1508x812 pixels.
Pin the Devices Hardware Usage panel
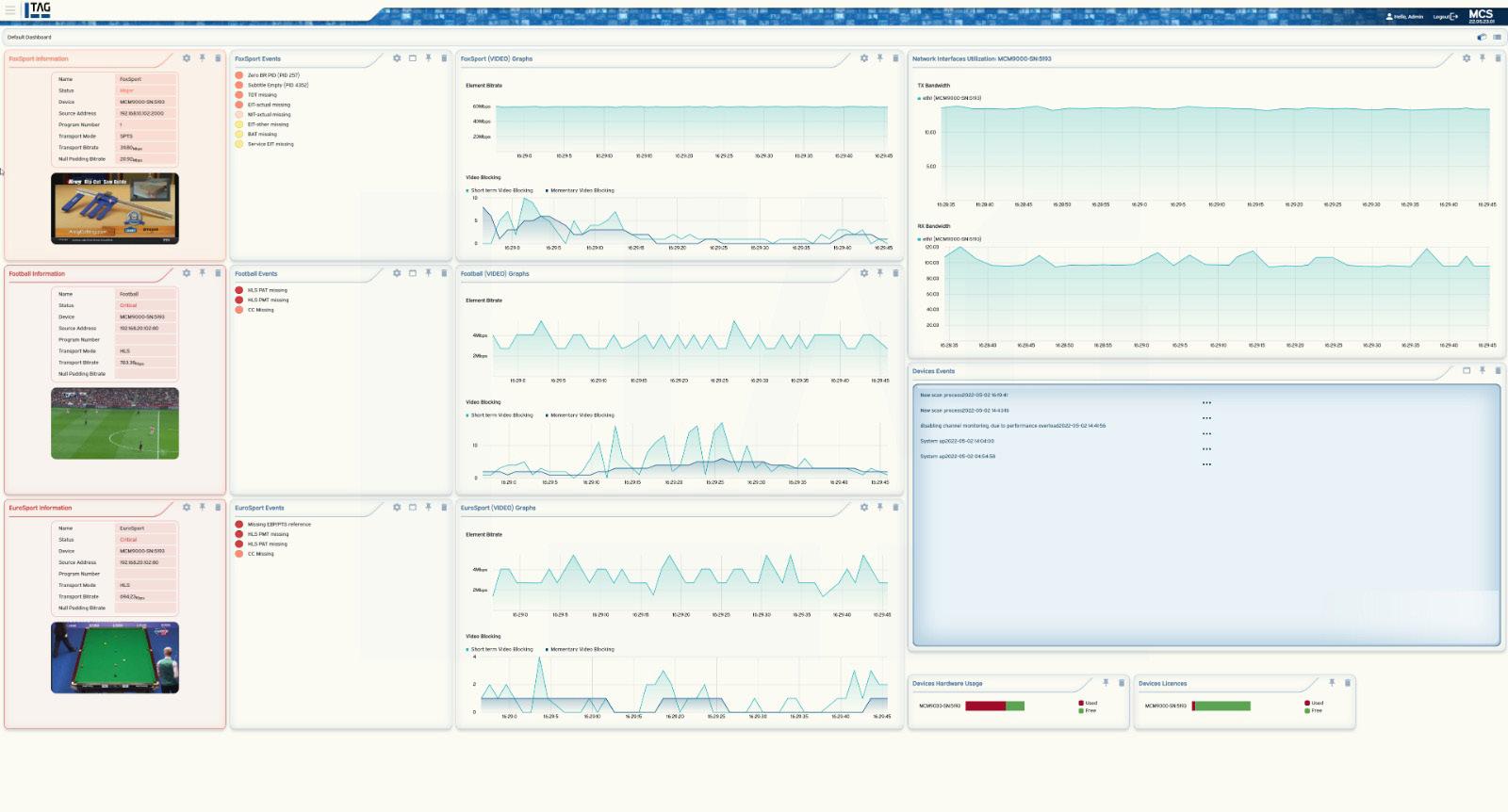[1106, 683]
